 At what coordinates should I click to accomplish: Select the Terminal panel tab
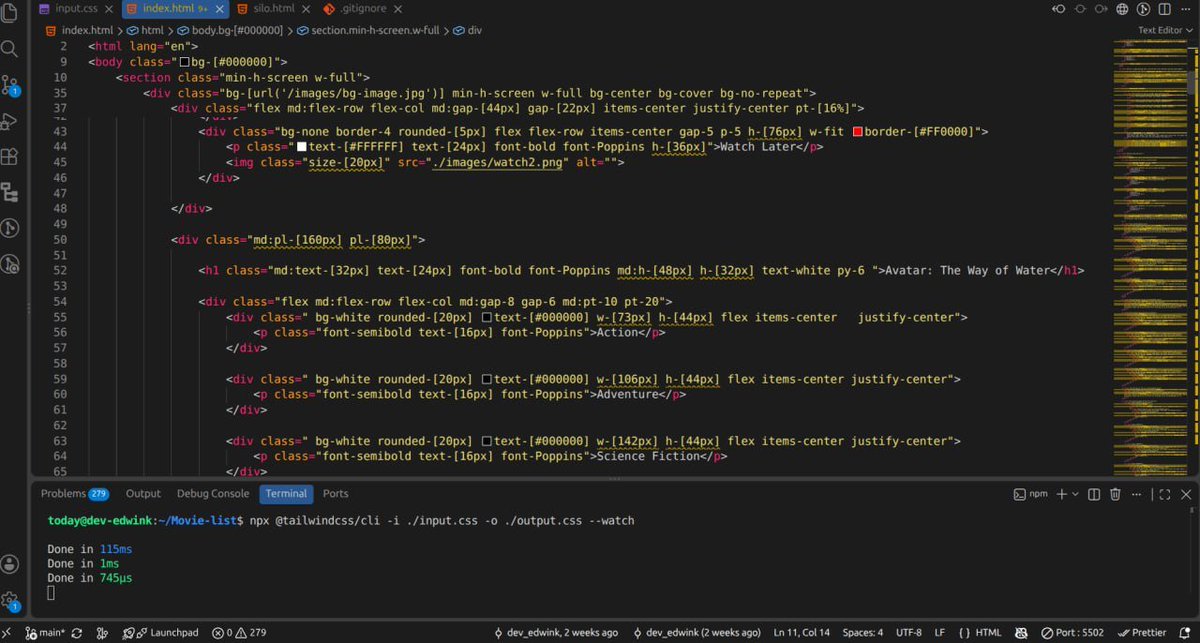286,494
